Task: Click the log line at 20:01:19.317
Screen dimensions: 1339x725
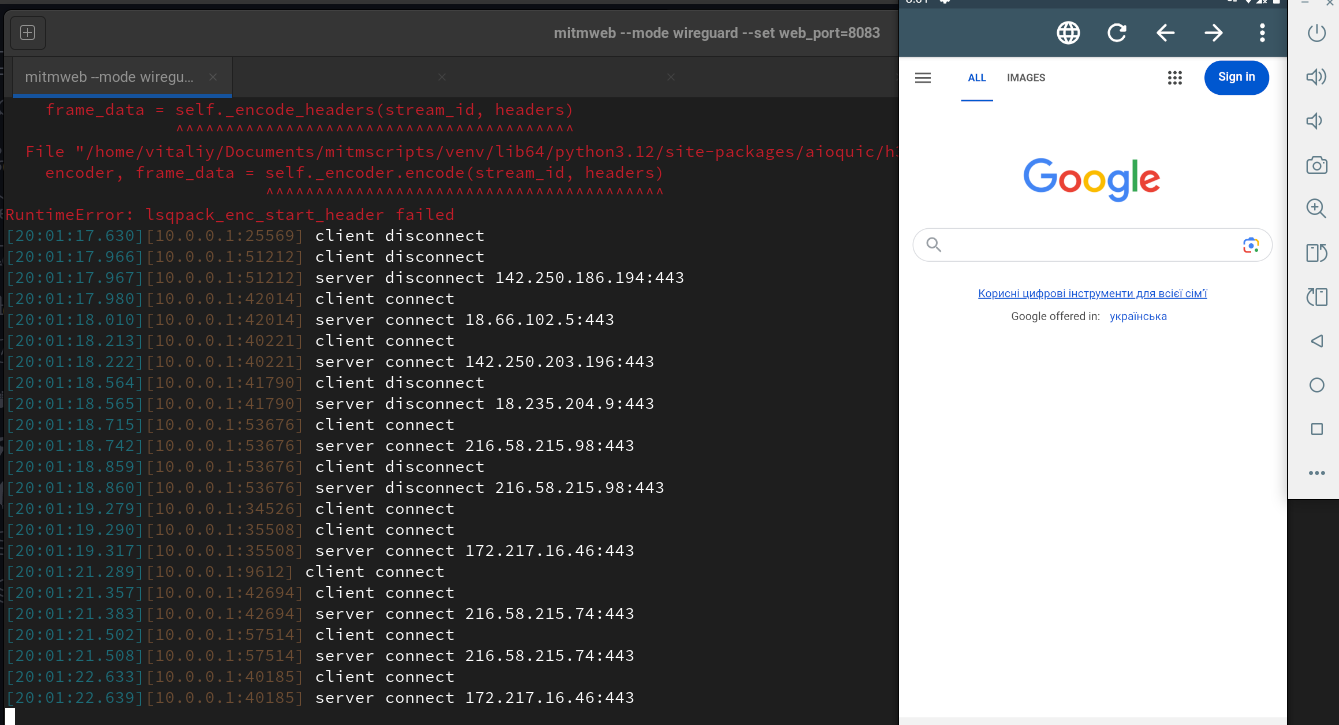Action: [320, 551]
